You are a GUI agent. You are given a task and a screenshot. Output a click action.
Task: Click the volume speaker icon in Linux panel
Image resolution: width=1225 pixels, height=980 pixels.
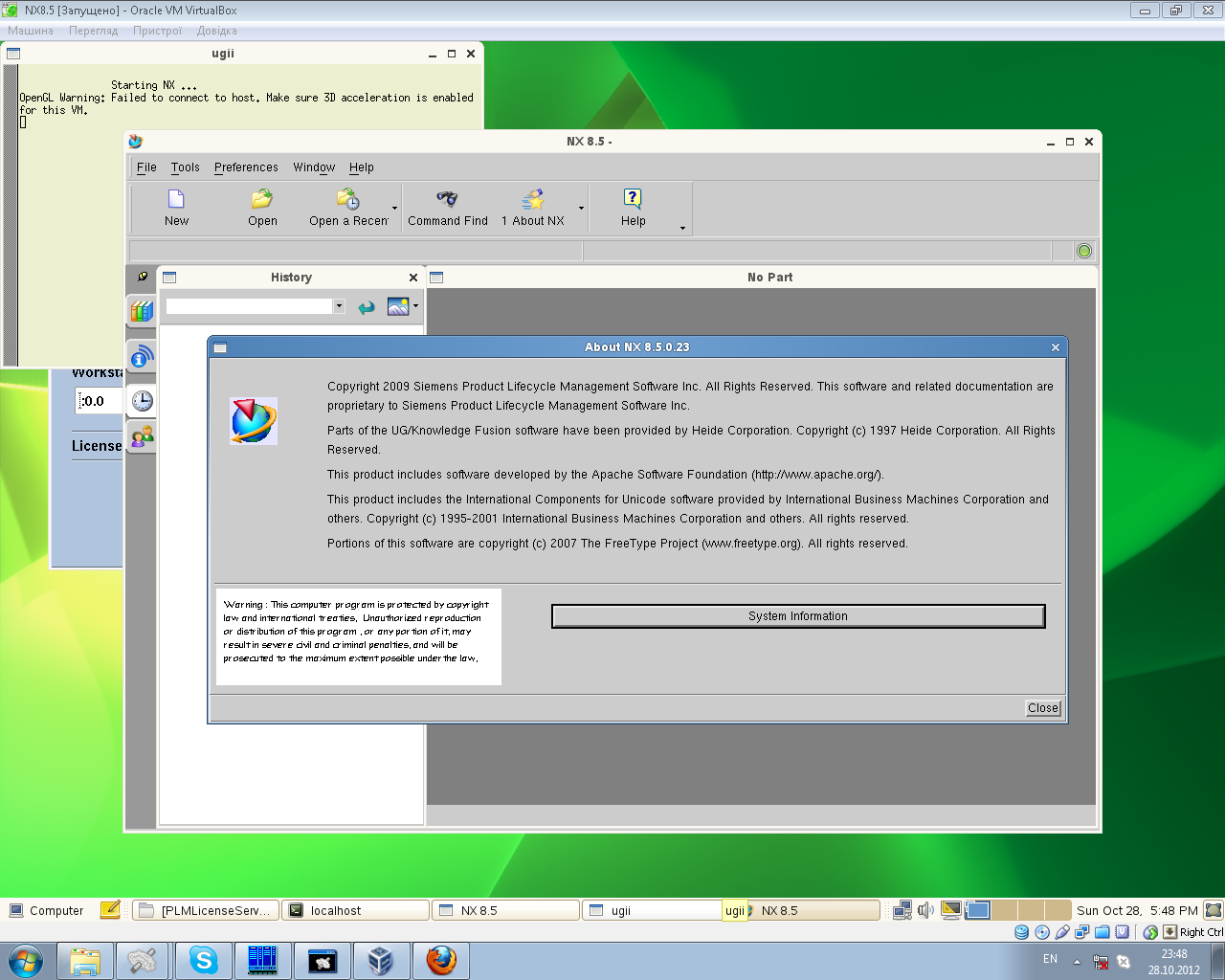tap(925, 910)
